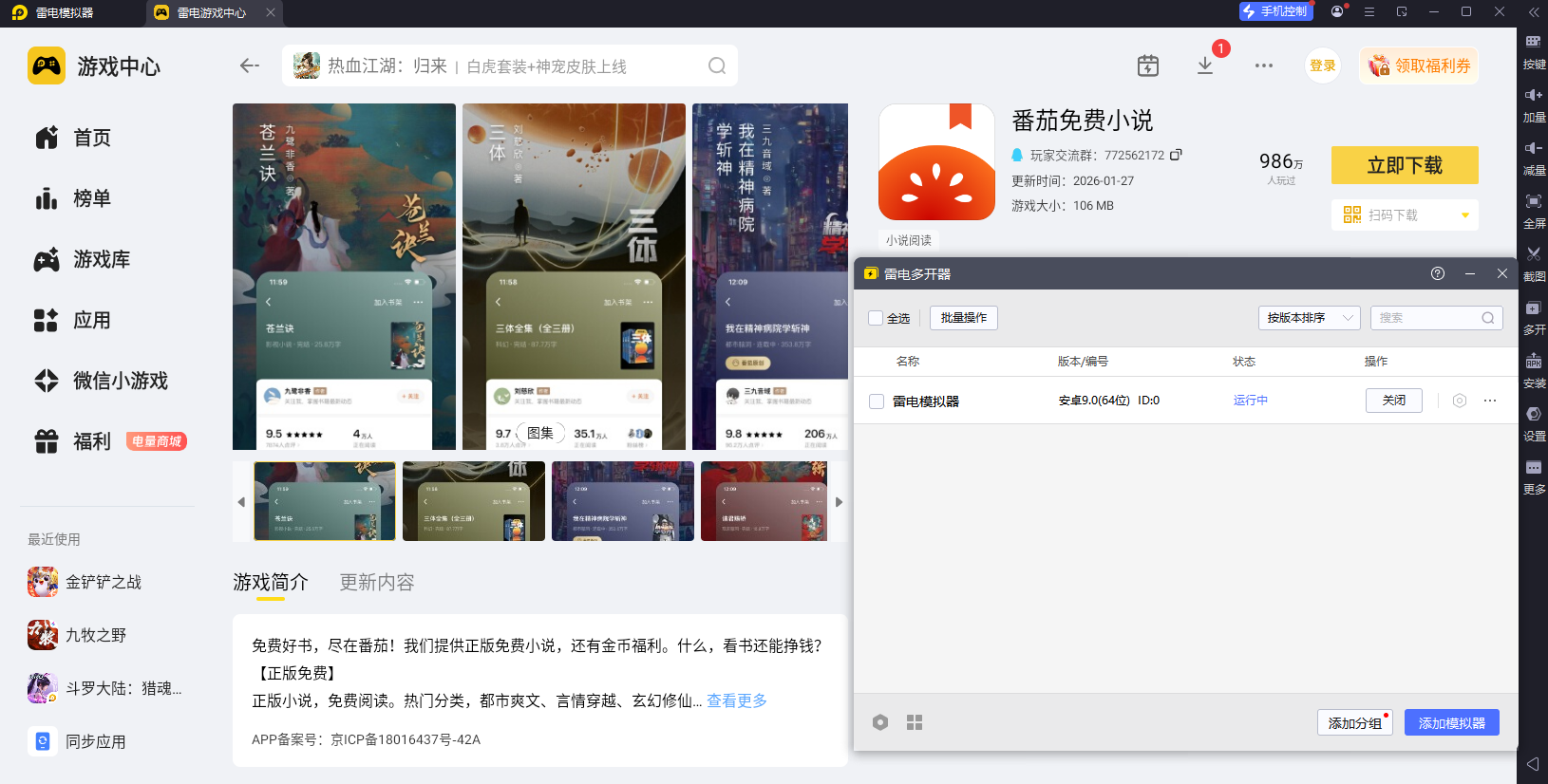Click the 添加模拟器 button
This screenshot has width=1548, height=784.
point(1451,722)
